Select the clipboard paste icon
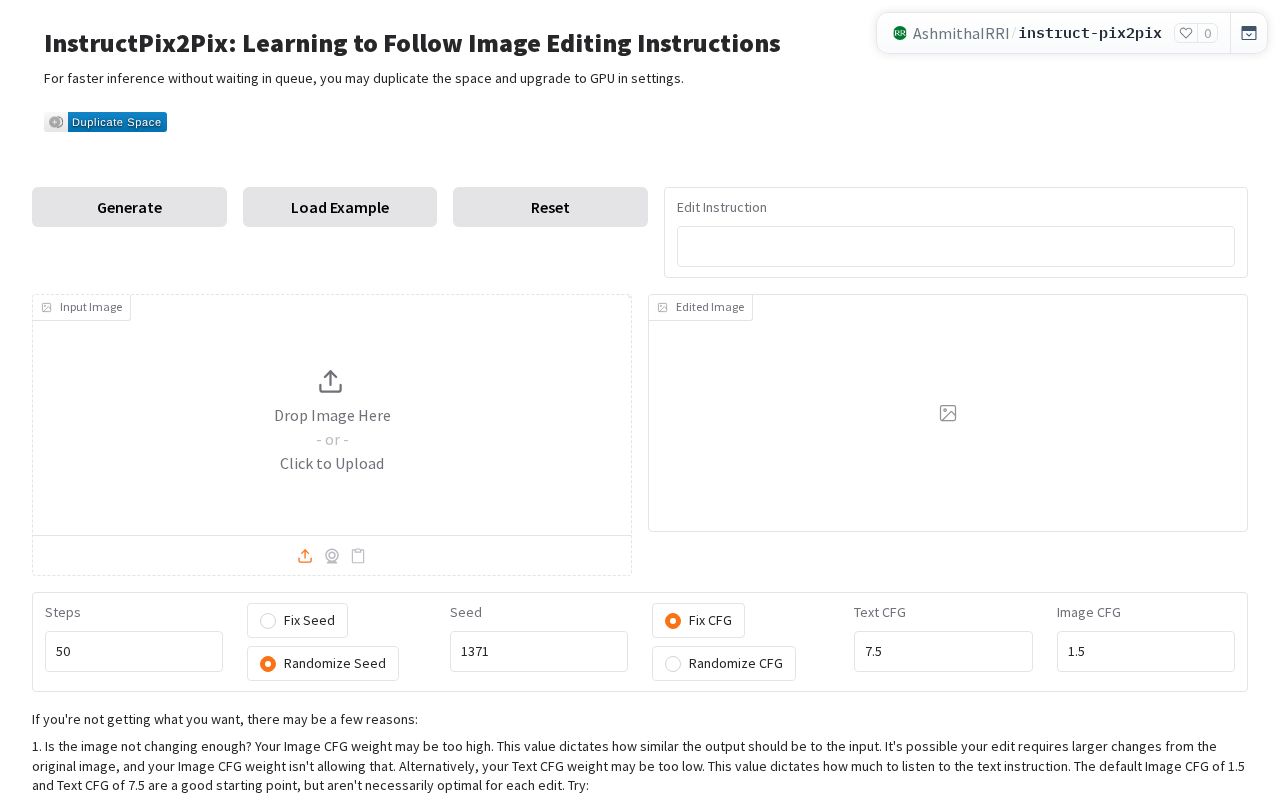The width and height of the screenshot is (1280, 800). pos(358,556)
